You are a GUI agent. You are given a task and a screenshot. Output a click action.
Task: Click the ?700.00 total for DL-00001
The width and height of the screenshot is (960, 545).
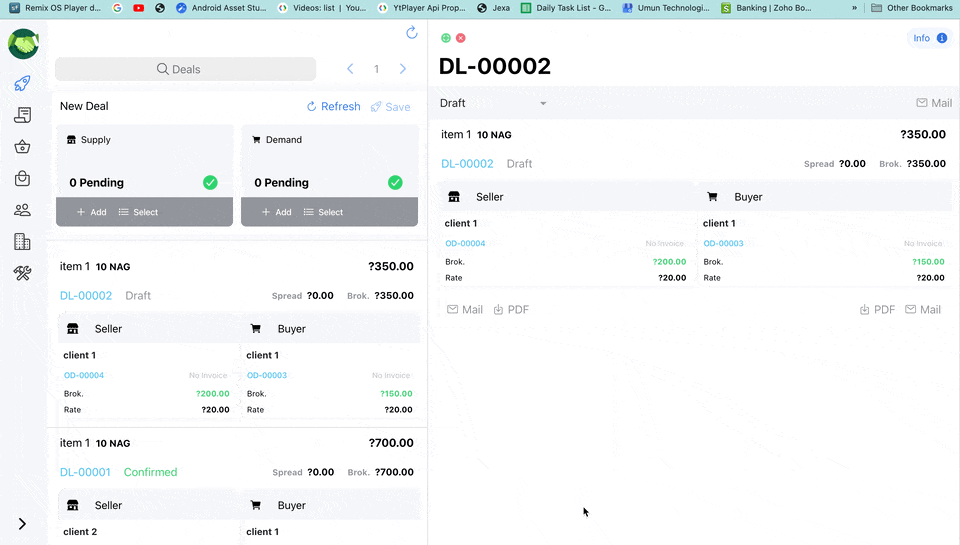click(391, 443)
